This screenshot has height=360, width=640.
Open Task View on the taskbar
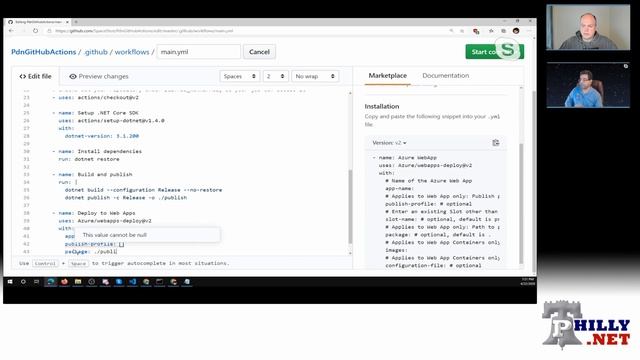(36, 282)
